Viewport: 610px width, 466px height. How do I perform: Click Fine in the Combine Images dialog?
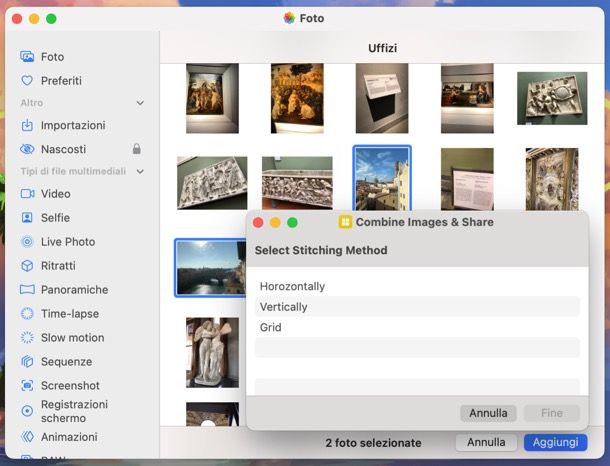pyautogui.click(x=552, y=413)
